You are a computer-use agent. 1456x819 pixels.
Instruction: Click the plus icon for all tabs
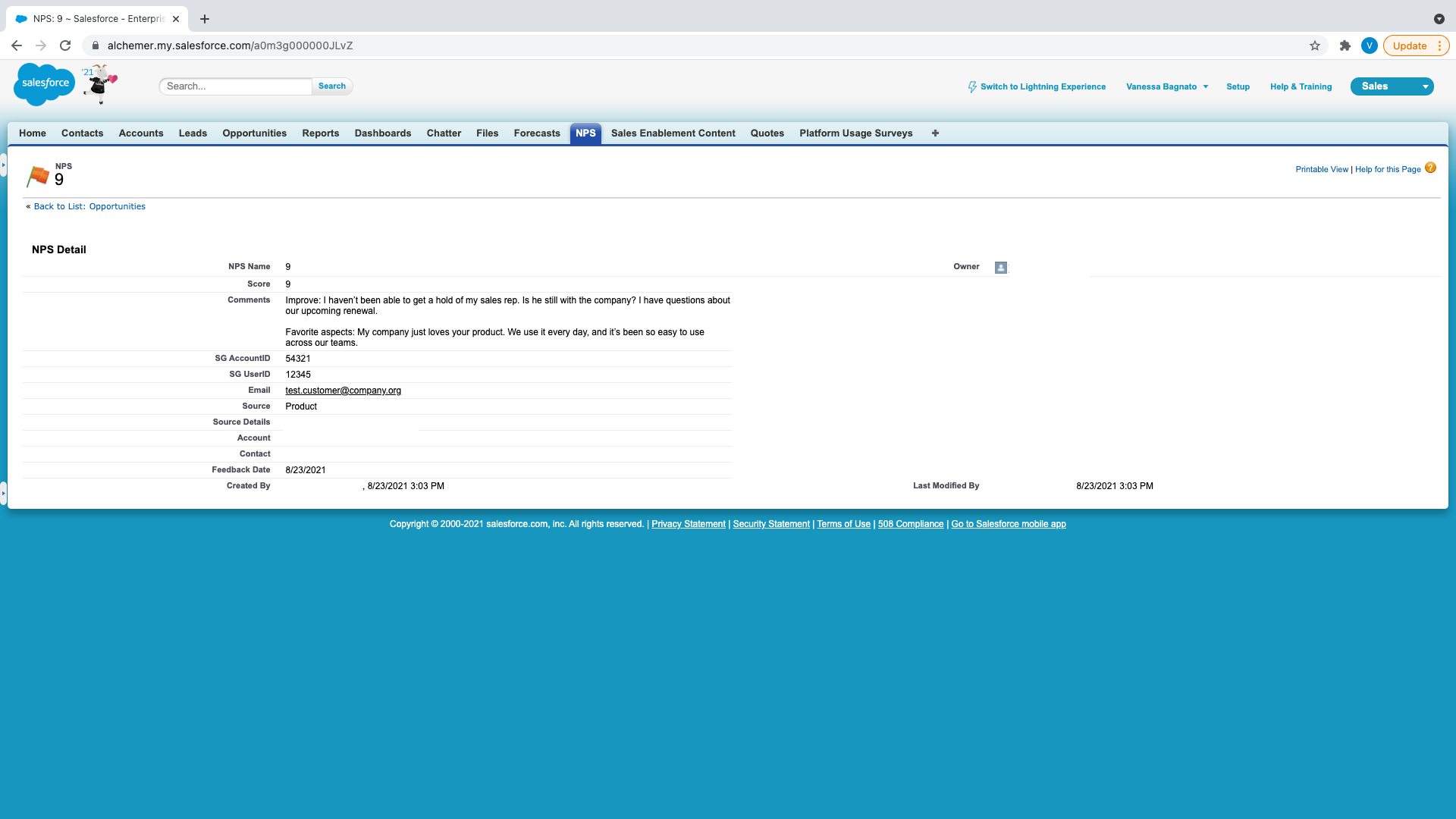pos(935,133)
